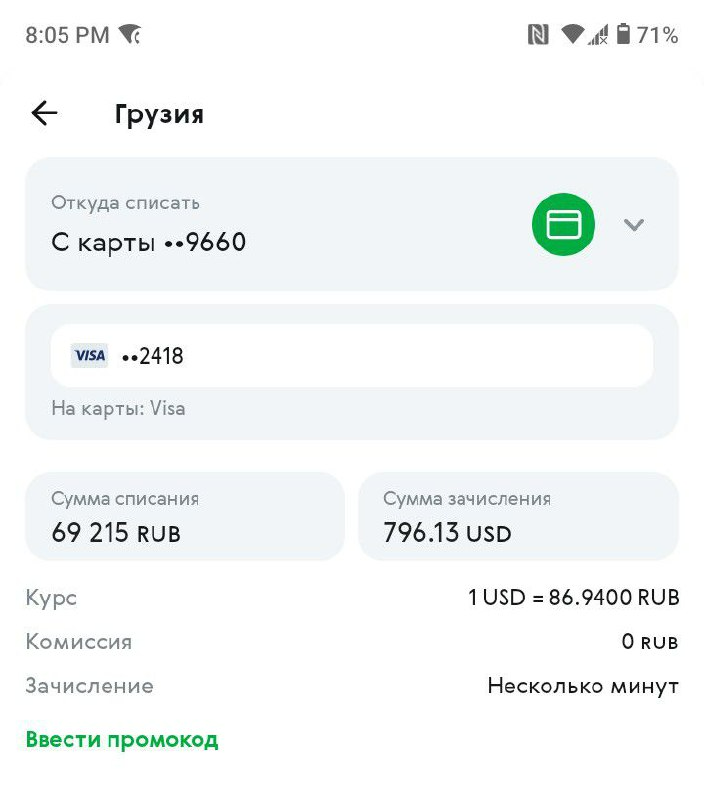Tap 'Ввести промокод' link

(122, 740)
